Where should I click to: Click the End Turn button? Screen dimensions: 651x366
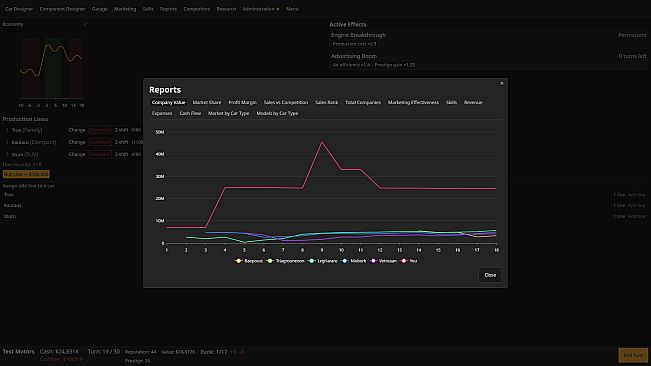pyautogui.click(x=633, y=355)
